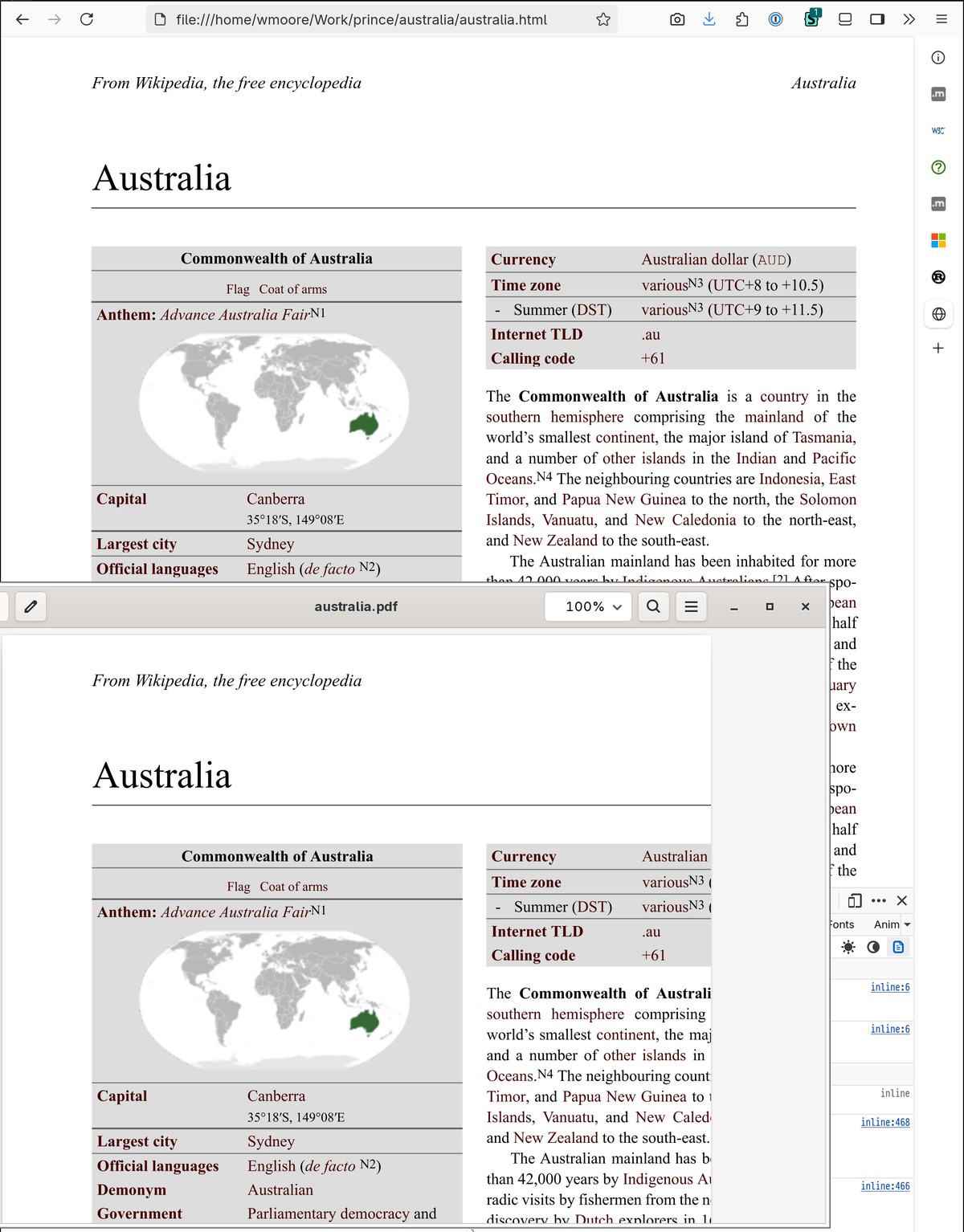Toggle the browser sidebar icon

[x=877, y=19]
